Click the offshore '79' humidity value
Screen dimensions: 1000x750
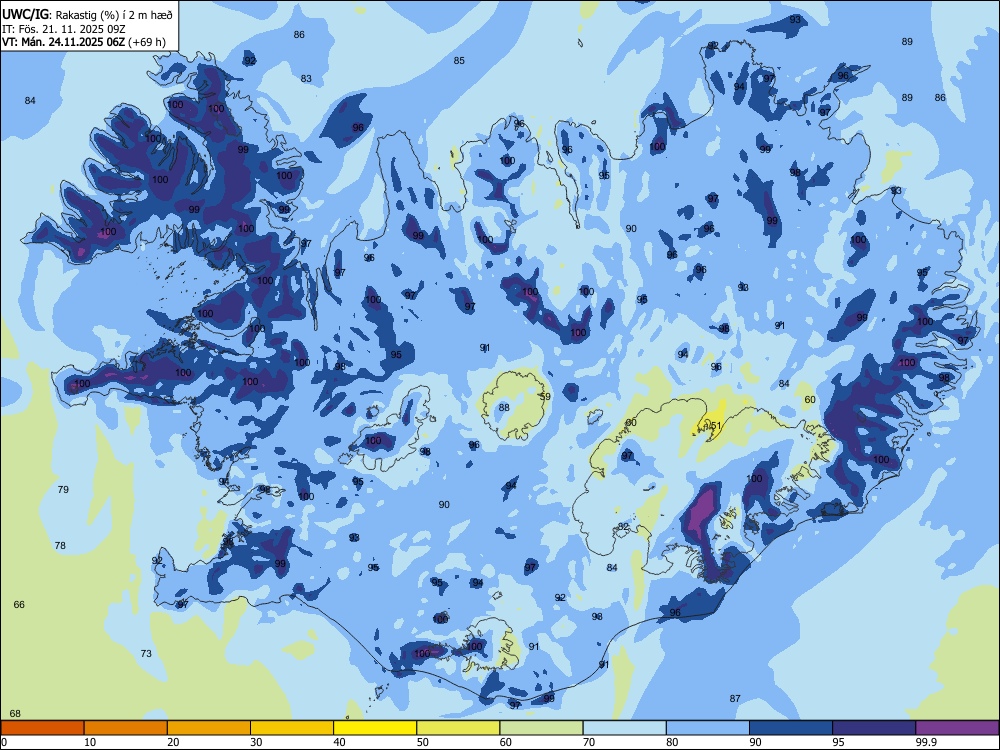(x=62, y=490)
